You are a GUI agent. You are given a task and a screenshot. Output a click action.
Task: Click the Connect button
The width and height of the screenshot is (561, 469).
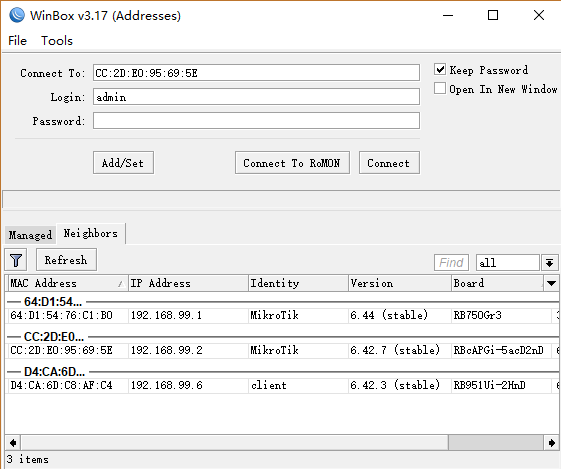(x=389, y=163)
